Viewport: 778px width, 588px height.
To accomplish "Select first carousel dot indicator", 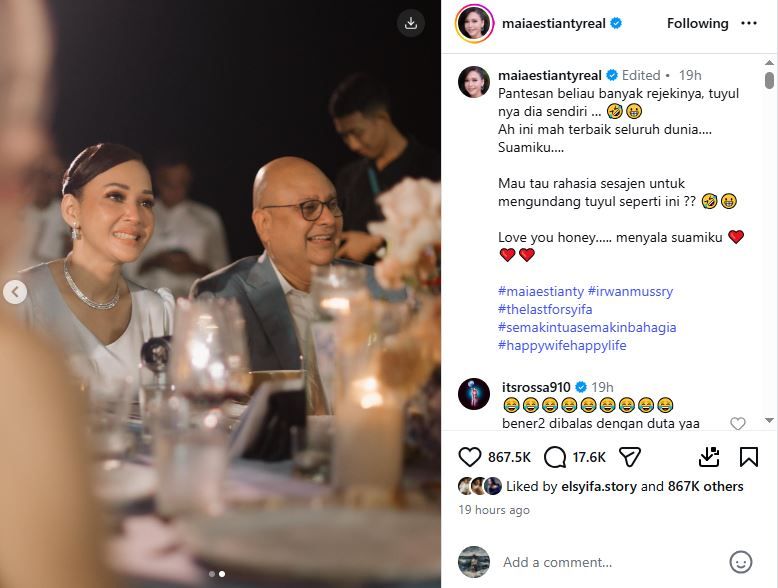I will (x=212, y=574).
